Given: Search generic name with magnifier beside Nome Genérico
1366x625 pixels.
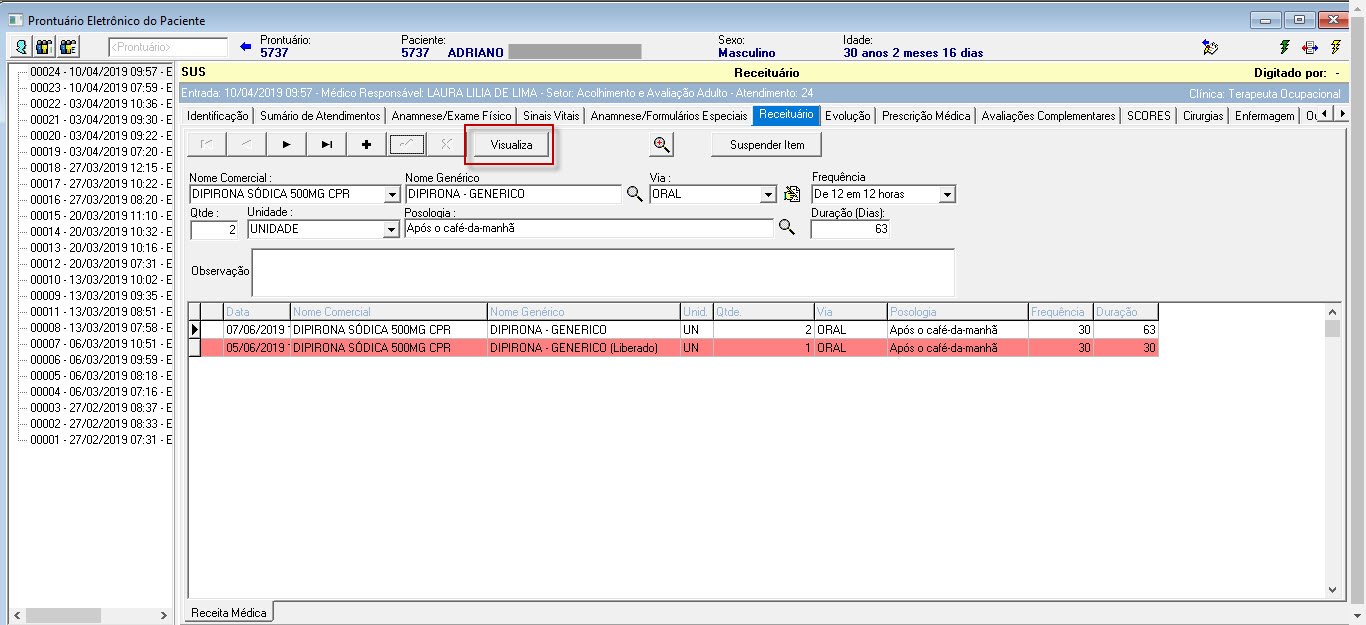Looking at the screenshot, I should tap(635, 194).
